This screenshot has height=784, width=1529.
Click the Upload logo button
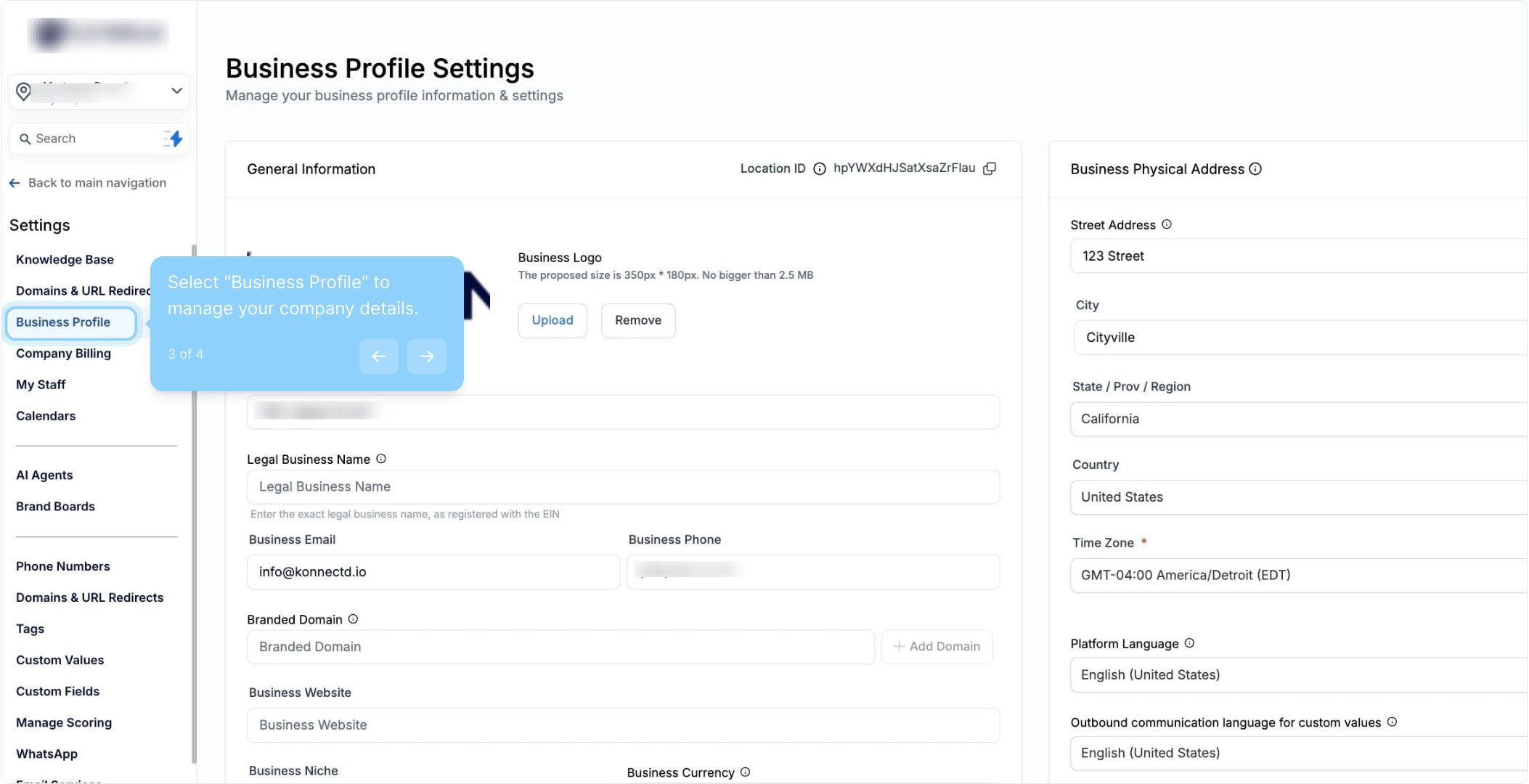[553, 320]
